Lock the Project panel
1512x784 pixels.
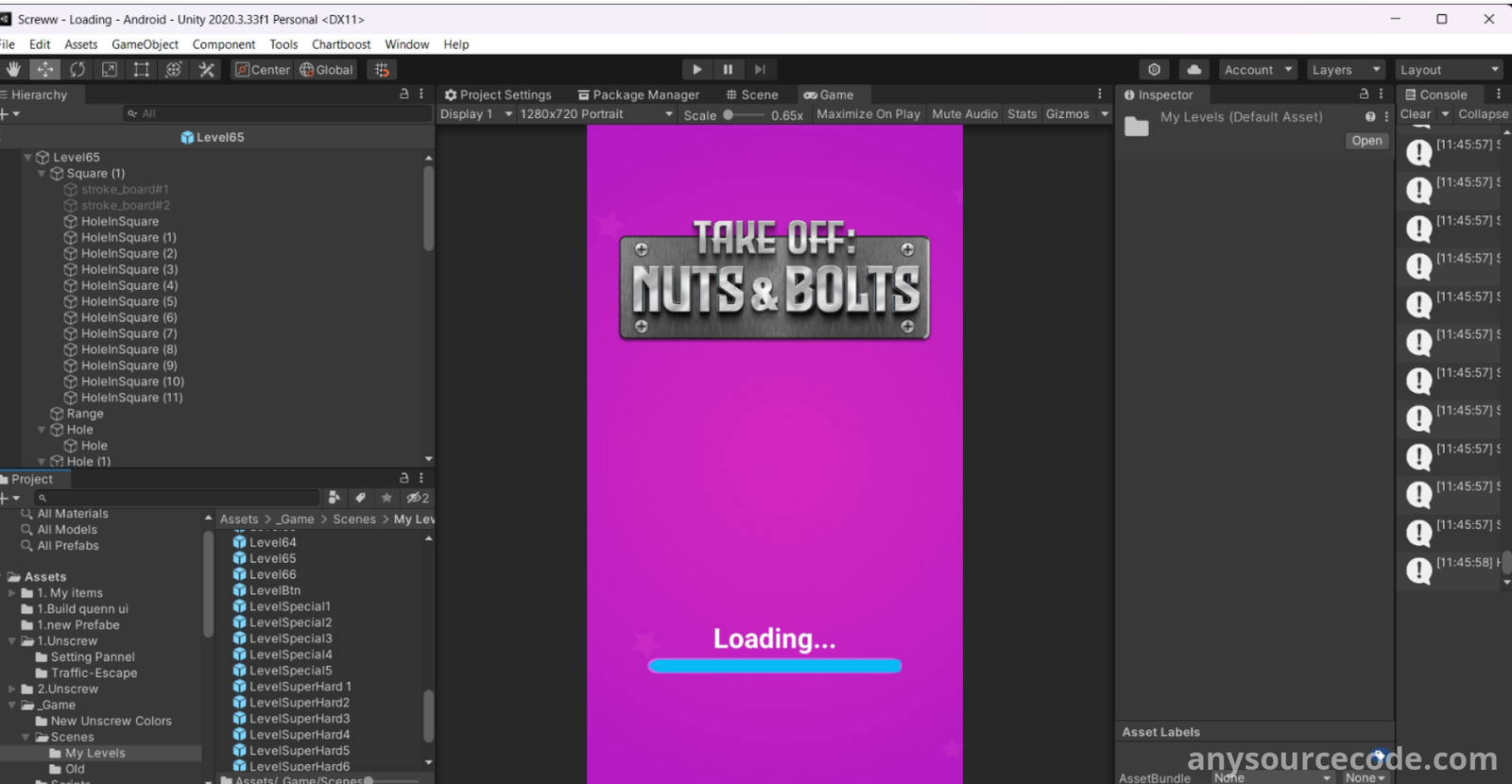tap(404, 478)
